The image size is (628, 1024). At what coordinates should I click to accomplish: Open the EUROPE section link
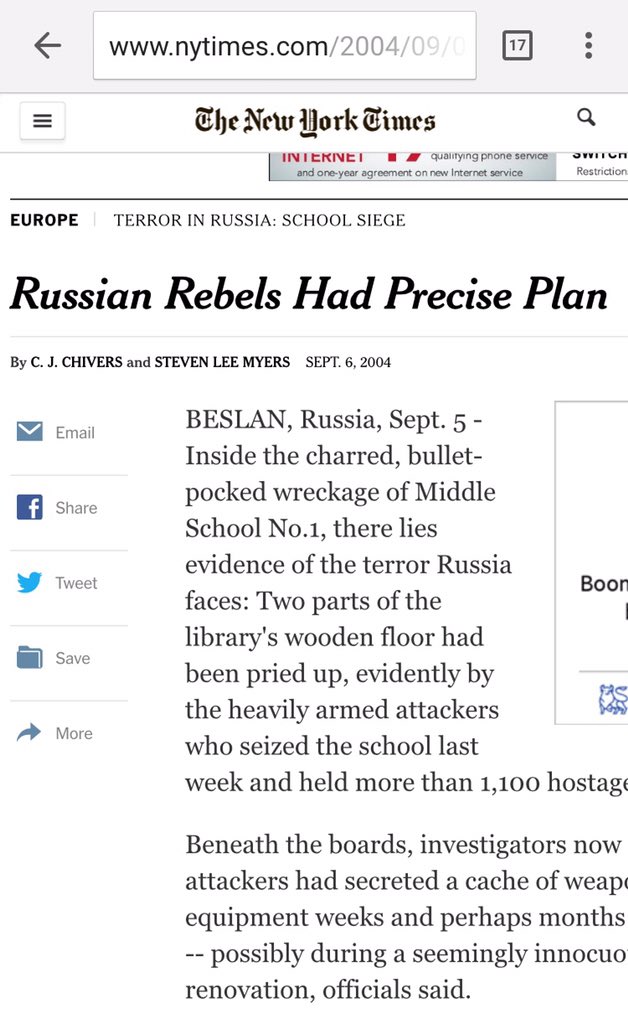coord(44,220)
